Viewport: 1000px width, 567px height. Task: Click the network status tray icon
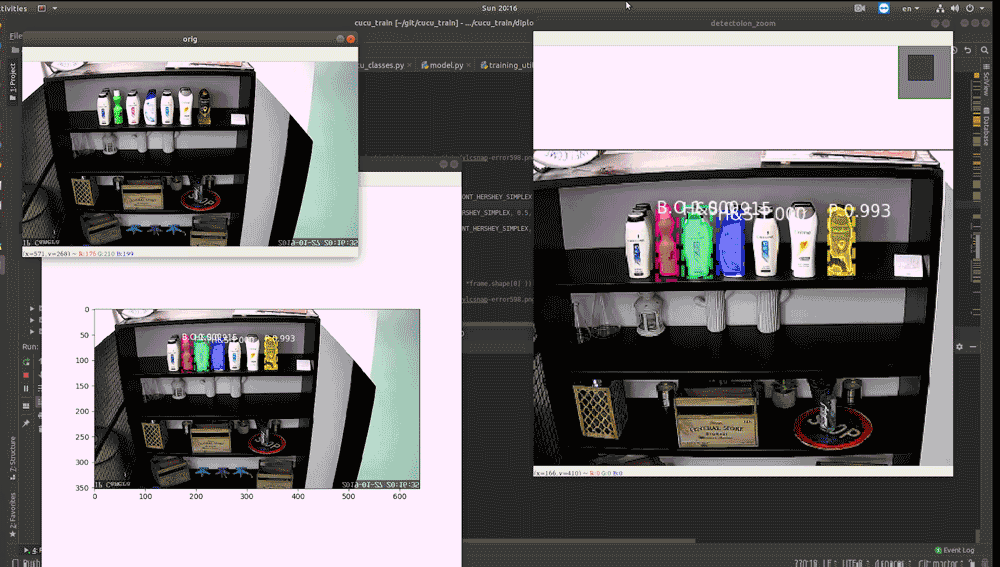pos(940,8)
